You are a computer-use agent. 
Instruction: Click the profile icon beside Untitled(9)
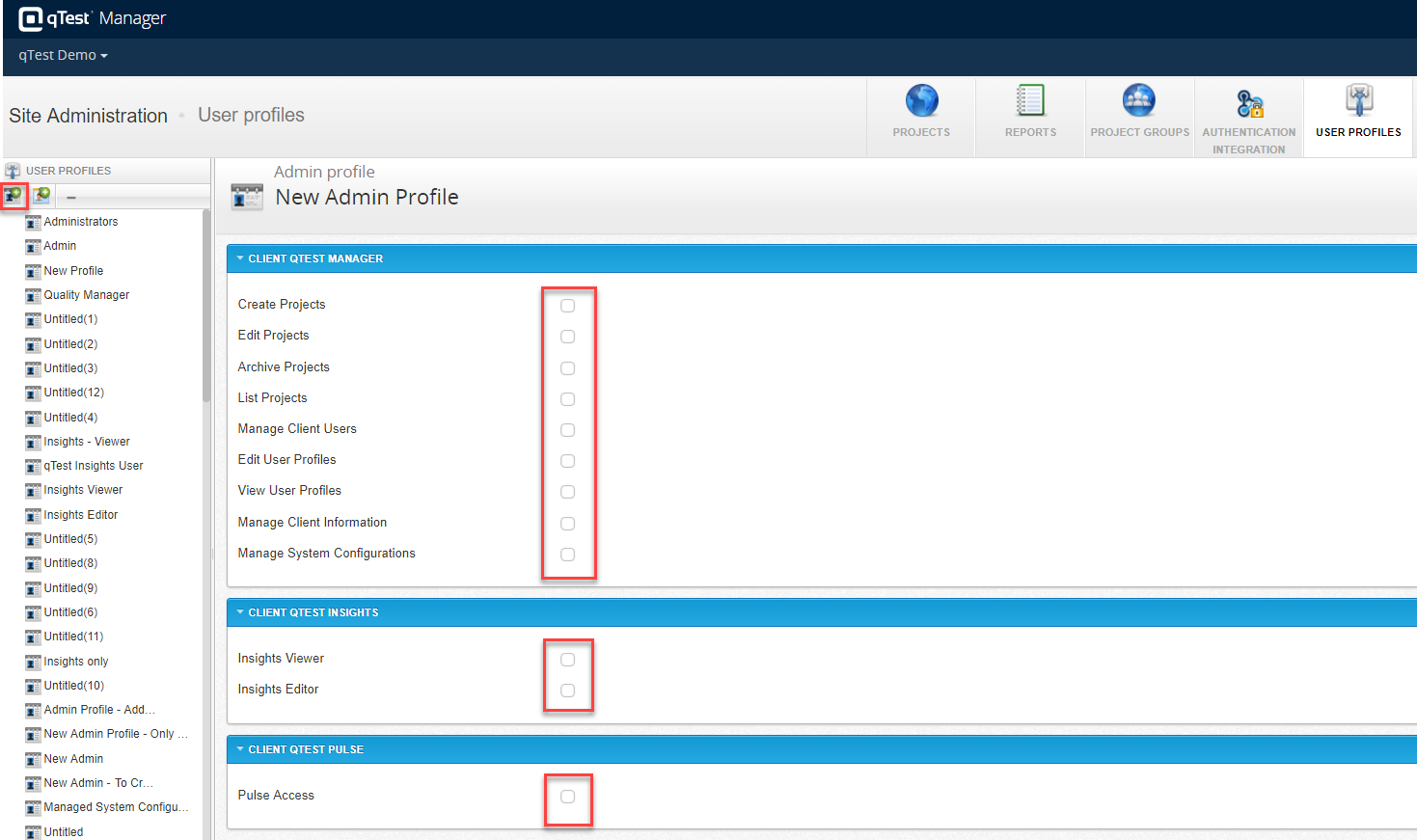(x=33, y=589)
